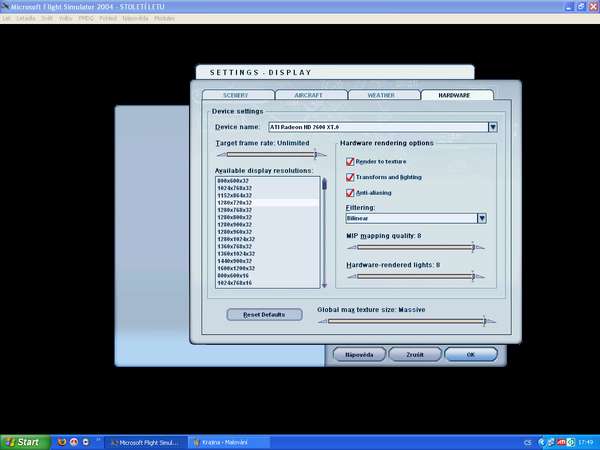Click the MIP mapping quality slider handle
The image size is (600, 450).
click(x=473, y=248)
